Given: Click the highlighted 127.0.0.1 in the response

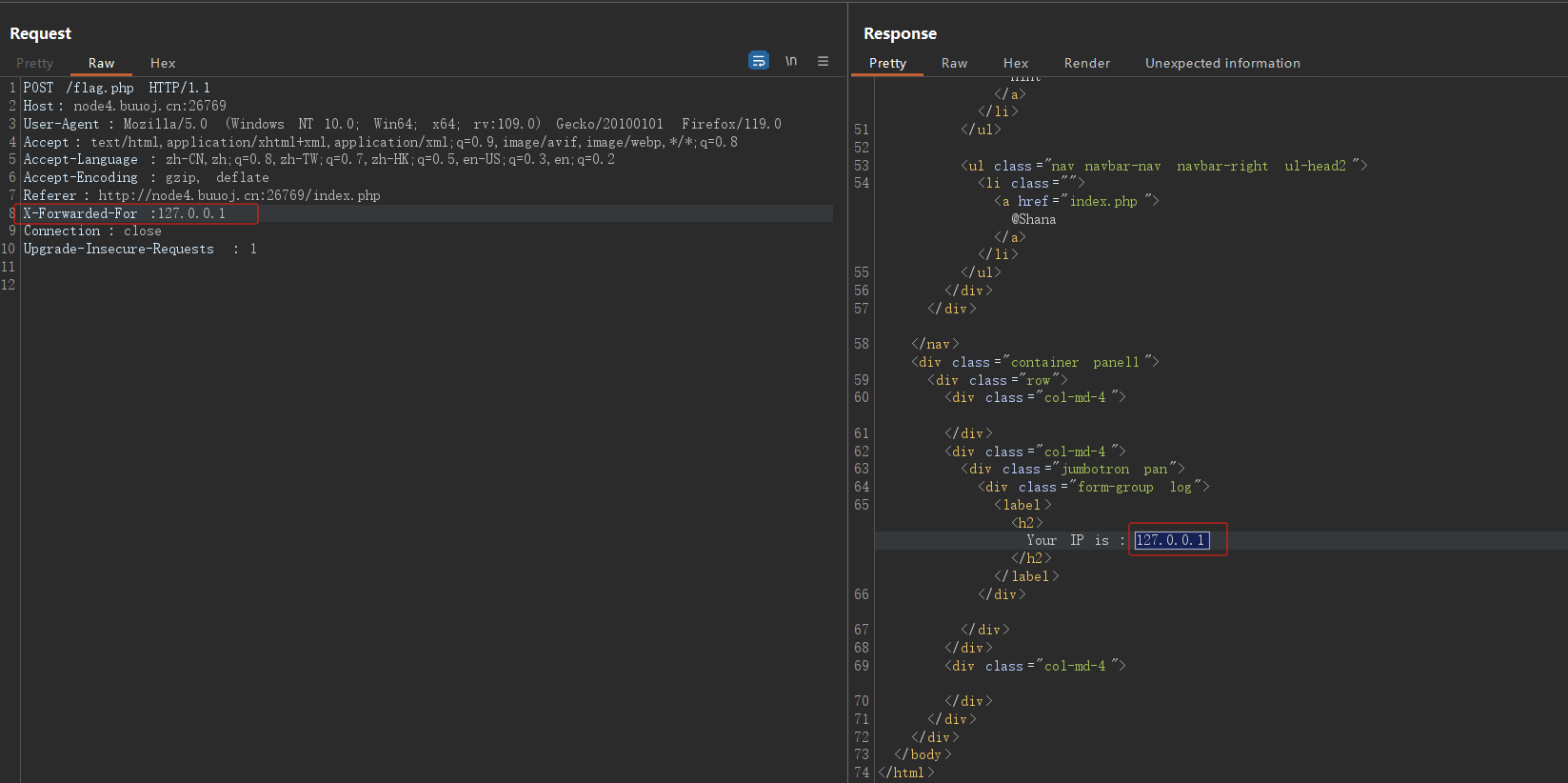Looking at the screenshot, I should (1172, 540).
